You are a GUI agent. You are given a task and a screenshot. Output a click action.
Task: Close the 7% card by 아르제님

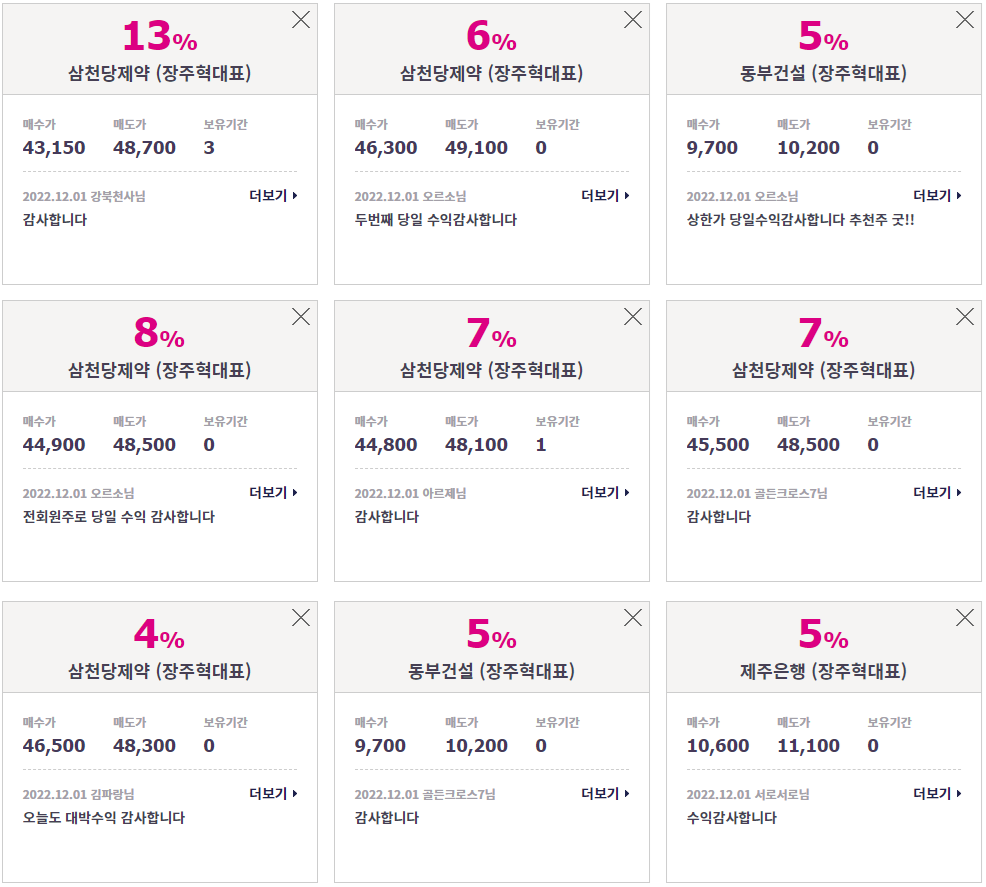point(633,317)
